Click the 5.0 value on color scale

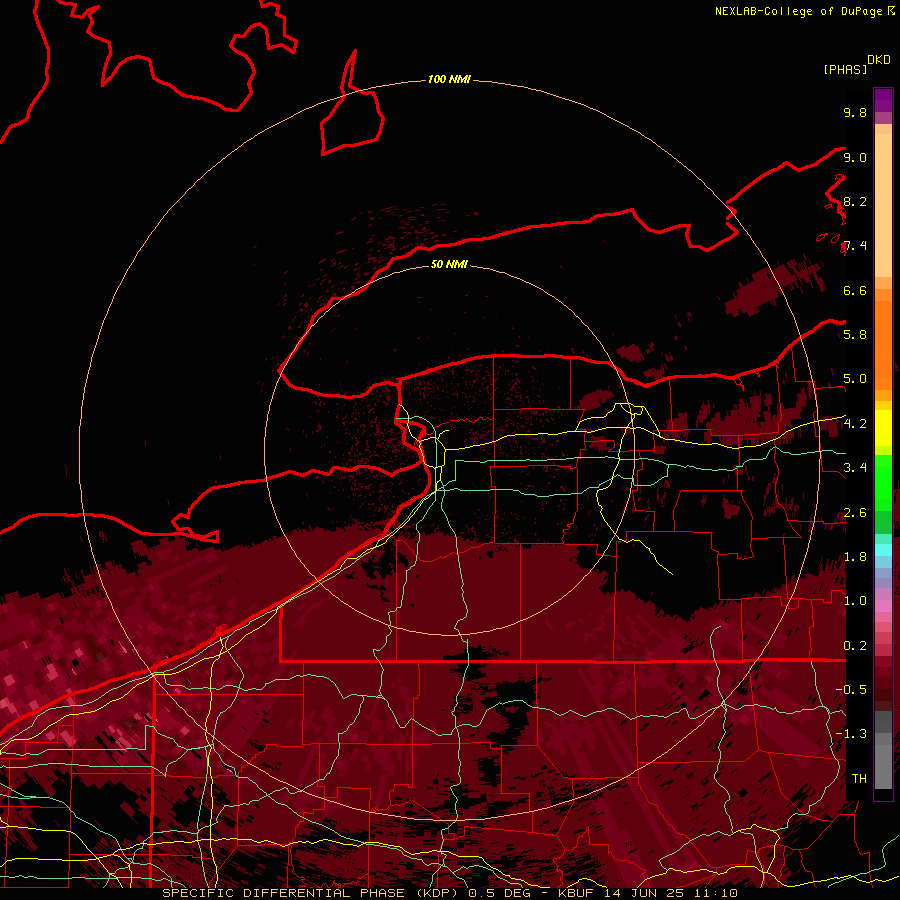pyautogui.click(x=855, y=379)
